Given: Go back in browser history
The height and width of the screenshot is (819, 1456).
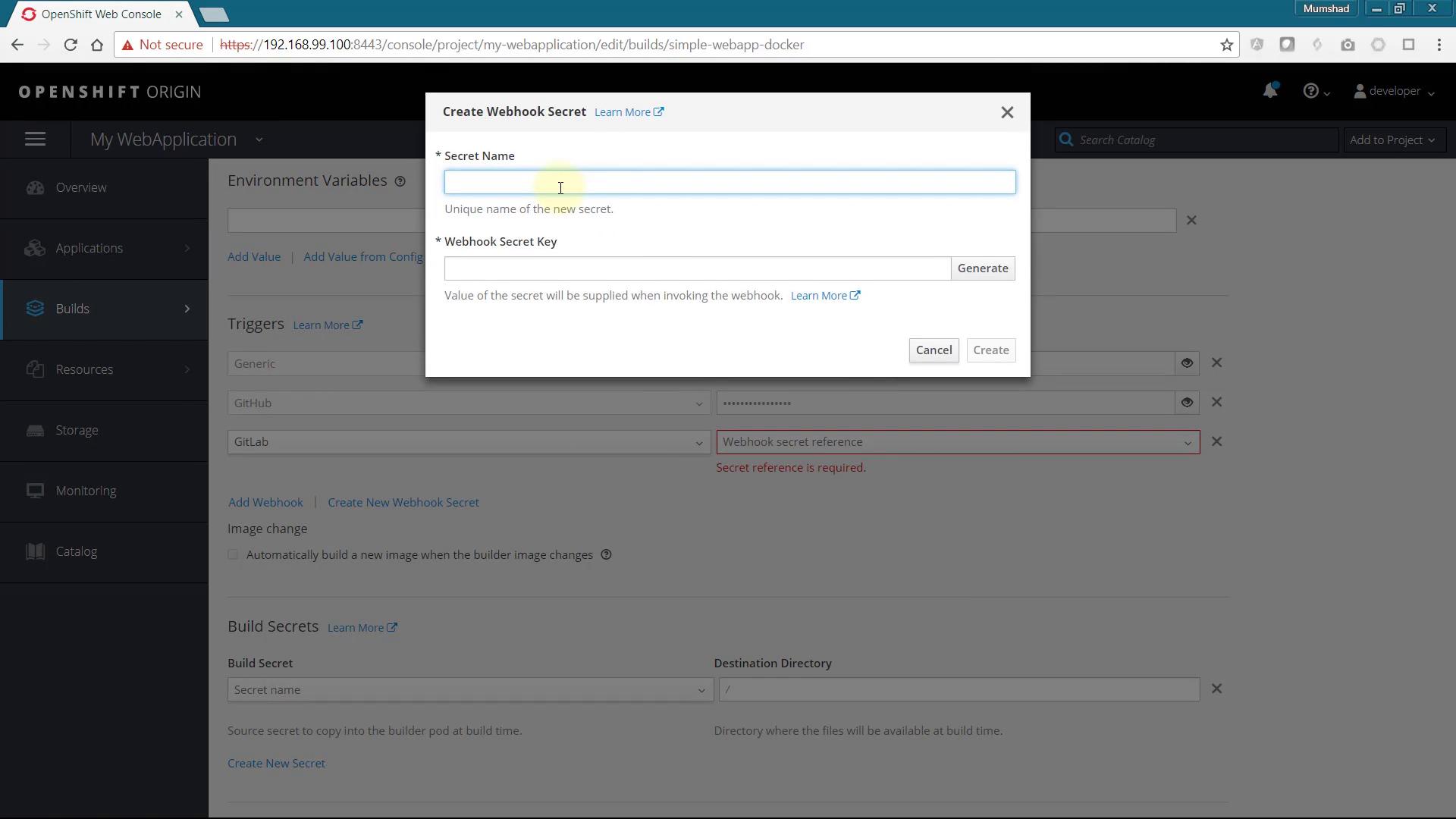Looking at the screenshot, I should pos(17,45).
